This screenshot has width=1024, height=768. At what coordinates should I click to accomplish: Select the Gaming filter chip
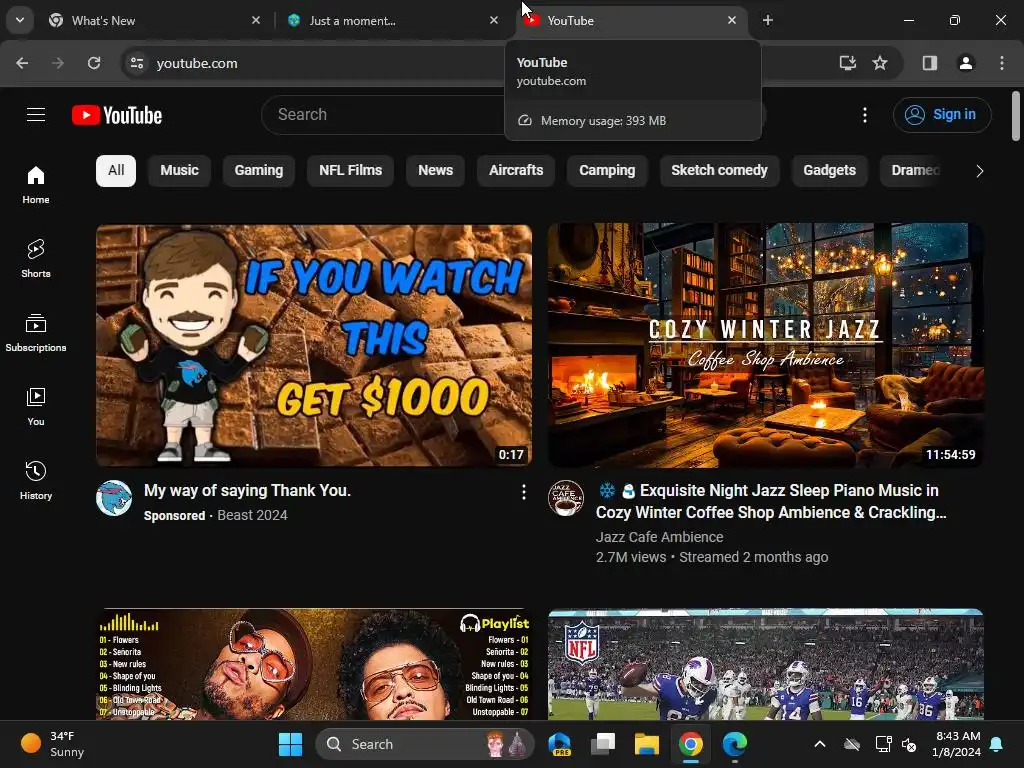(259, 170)
